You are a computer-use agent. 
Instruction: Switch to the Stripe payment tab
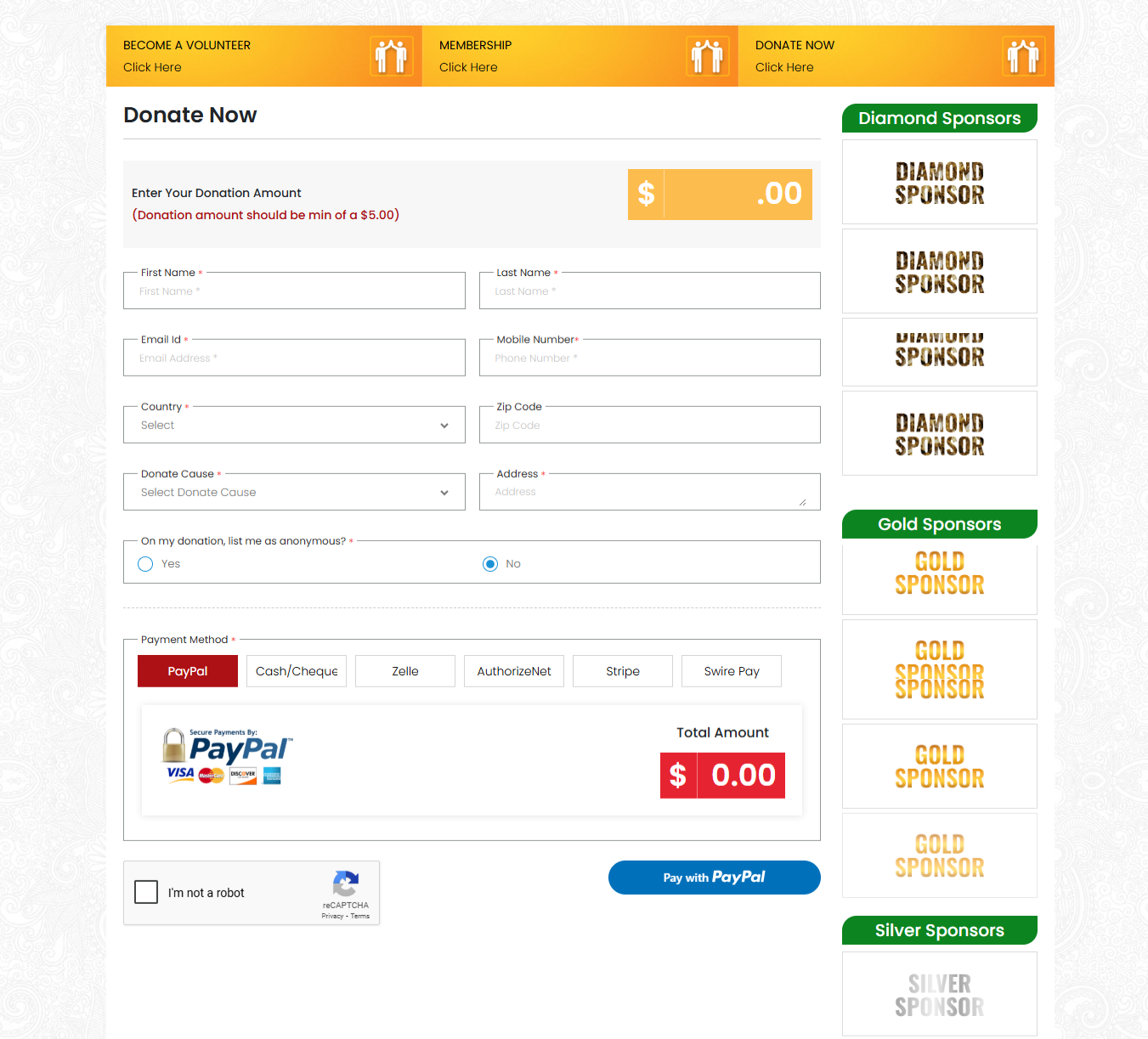(x=623, y=671)
